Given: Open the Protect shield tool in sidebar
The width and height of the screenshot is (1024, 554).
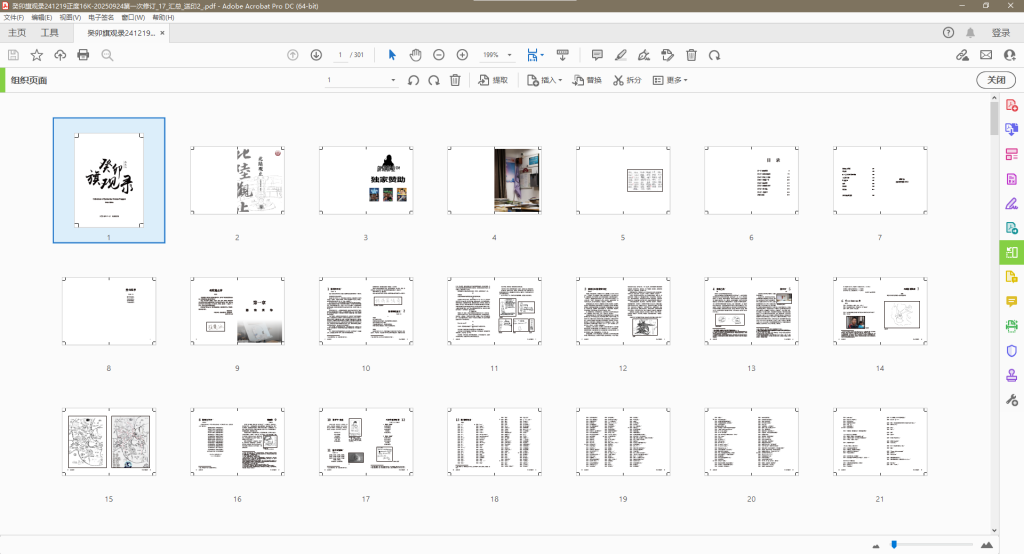Looking at the screenshot, I should point(1011,351).
